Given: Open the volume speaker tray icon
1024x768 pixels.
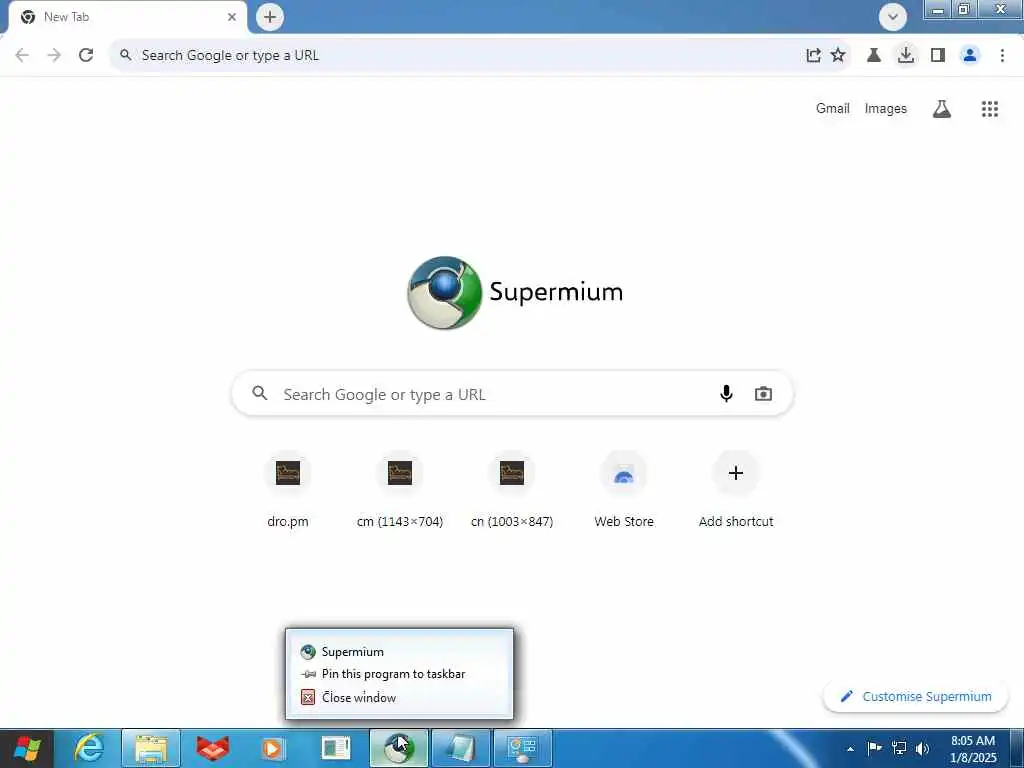Looking at the screenshot, I should coord(922,748).
